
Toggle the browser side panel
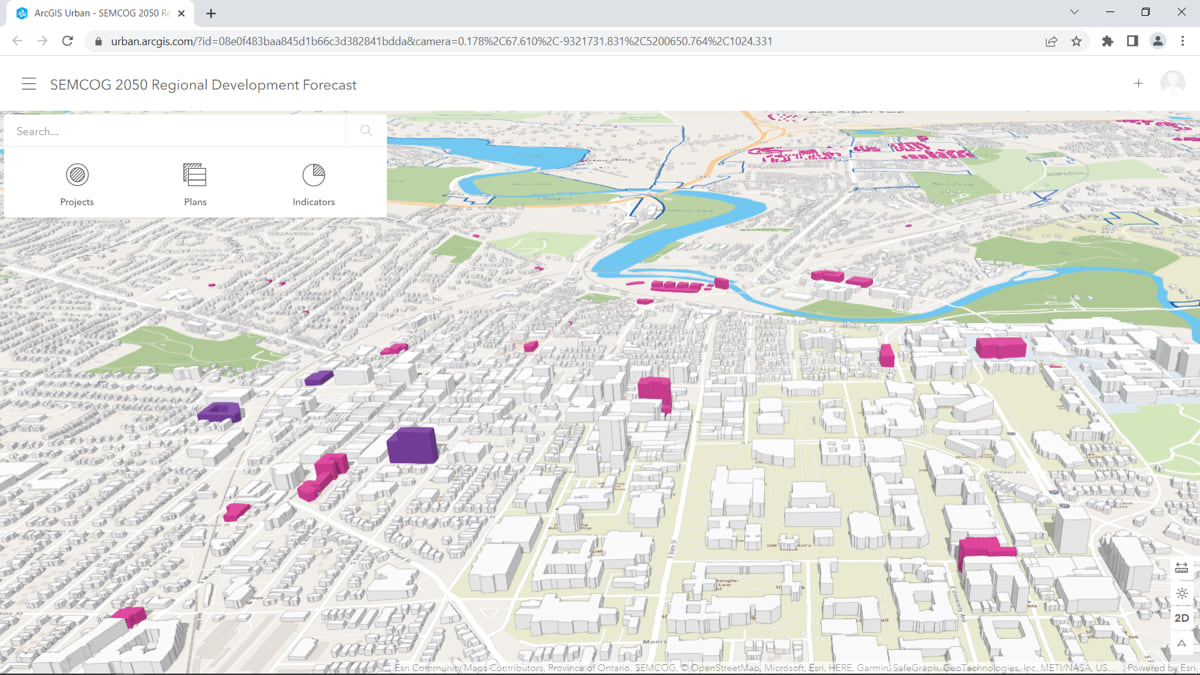1132,41
